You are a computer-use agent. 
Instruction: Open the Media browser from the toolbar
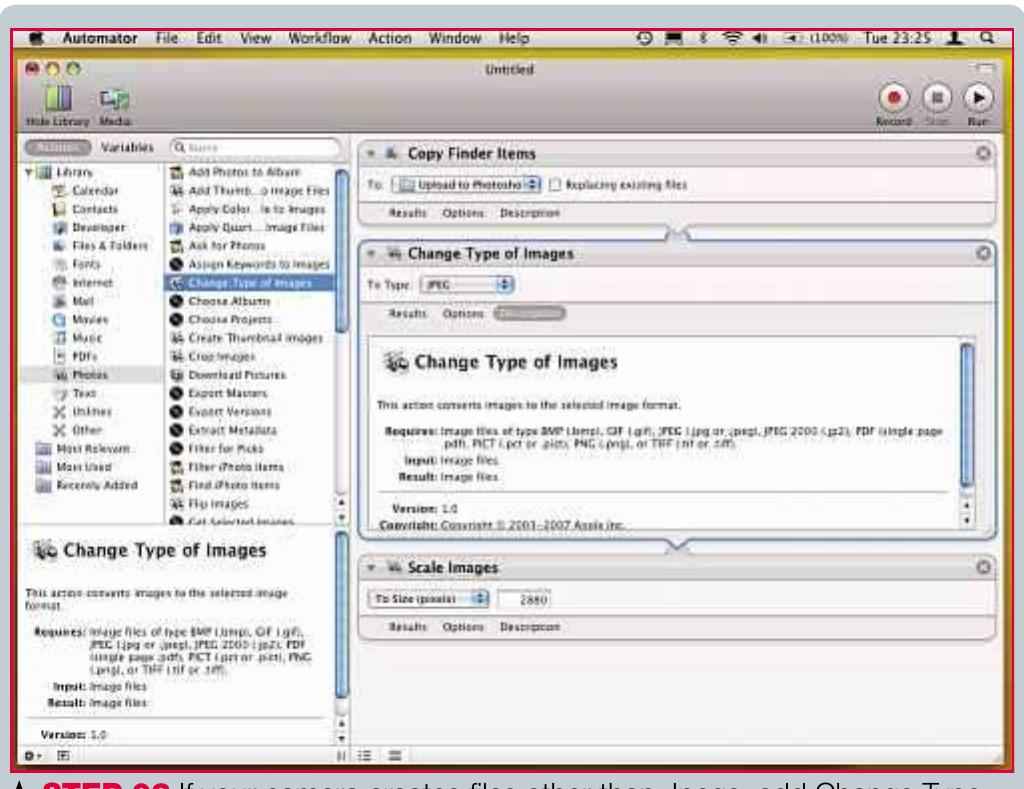(114, 99)
